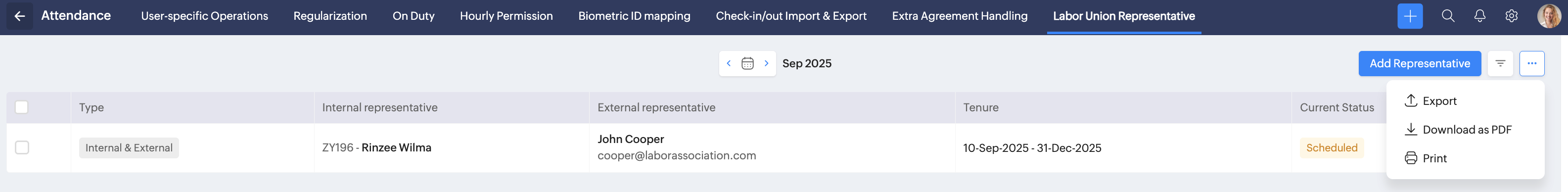
Task: Open the notifications bell
Action: pos(1480,16)
